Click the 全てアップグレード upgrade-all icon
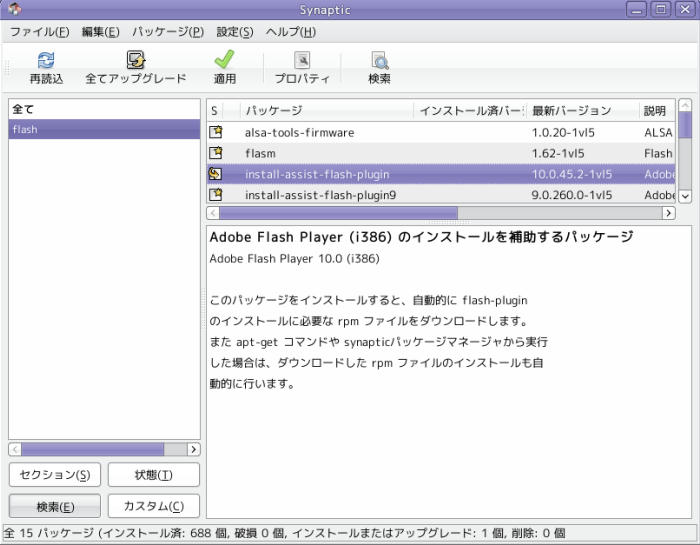Screen dimensions: 700x545 [x=135, y=60]
